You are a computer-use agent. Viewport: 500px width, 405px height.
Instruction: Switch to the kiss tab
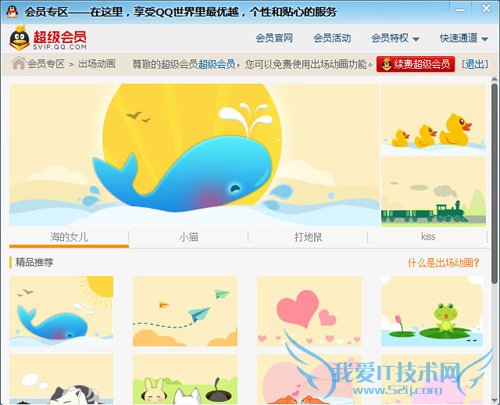point(428,237)
